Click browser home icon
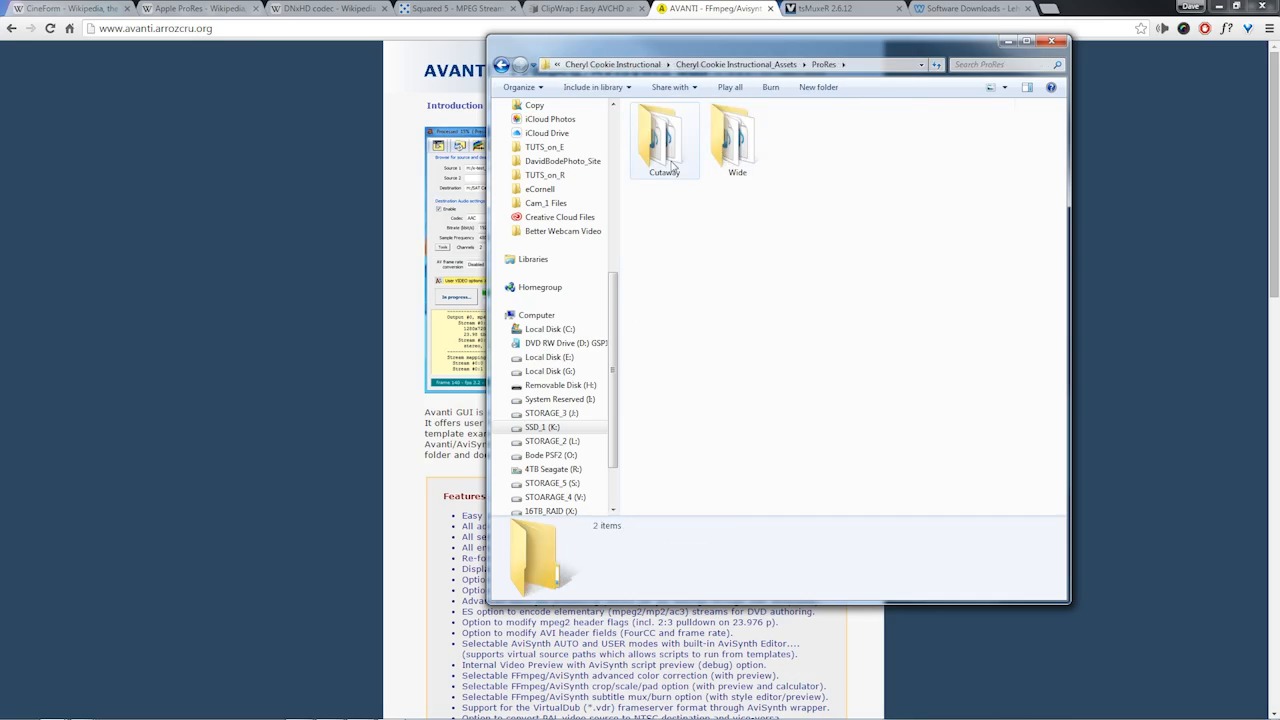This screenshot has width=1280, height=720. [x=69, y=28]
